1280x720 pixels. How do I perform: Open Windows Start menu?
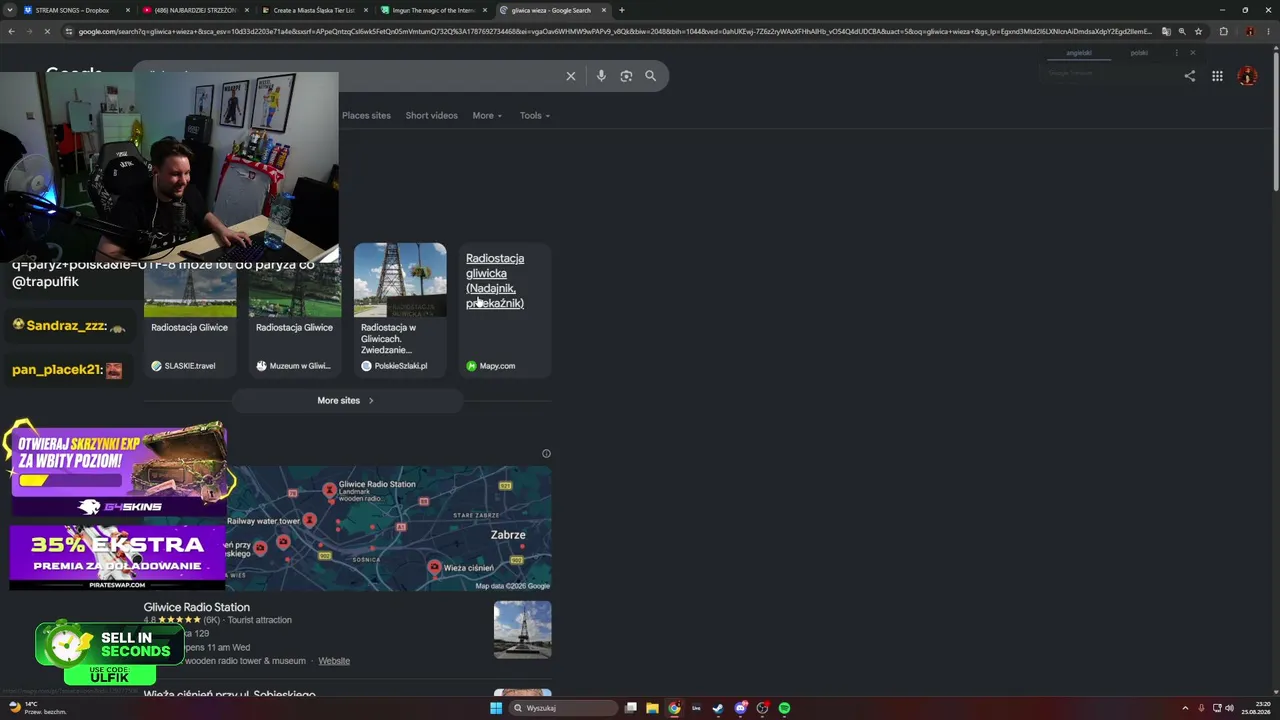496,708
